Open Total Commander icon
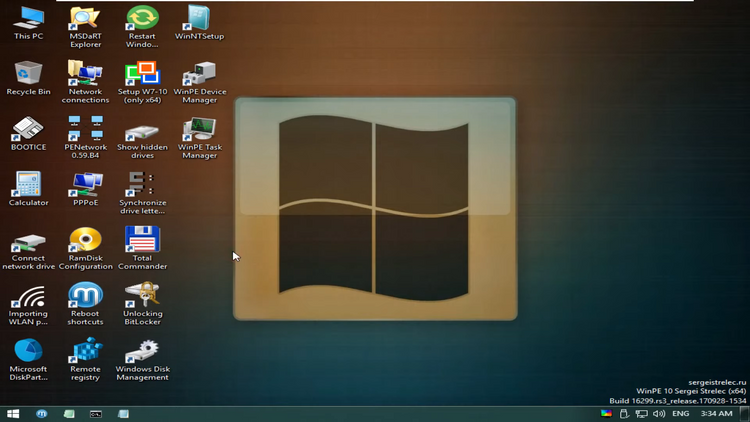This screenshot has width=750, height=422. click(143, 248)
